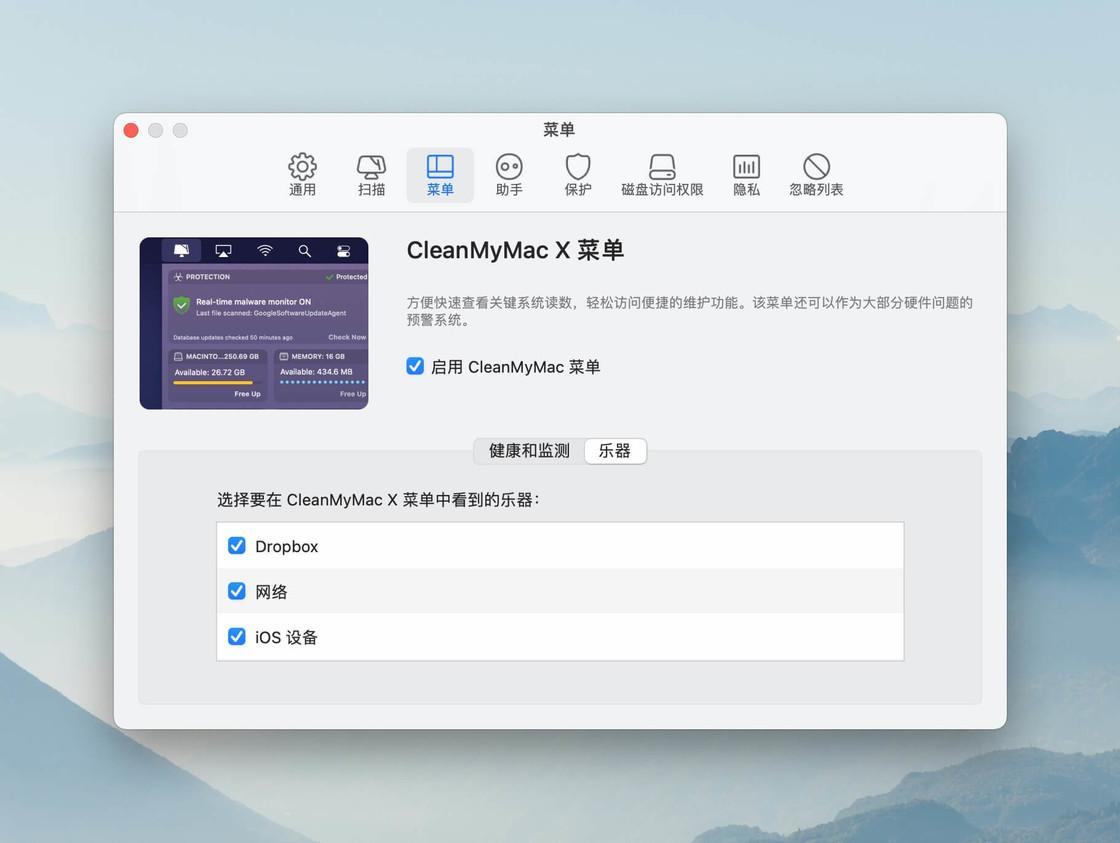Switch to the 扫描 settings icon
This screenshot has height=843, width=1120.
[x=371, y=174]
